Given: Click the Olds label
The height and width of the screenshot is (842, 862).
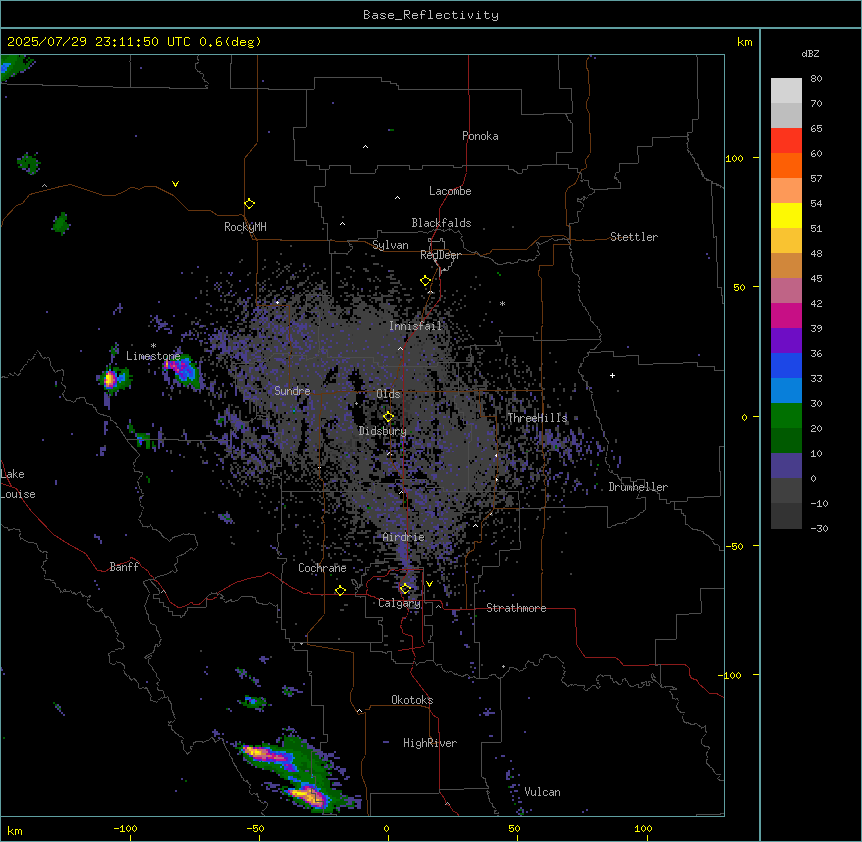Looking at the screenshot, I should pyautogui.click(x=388, y=394).
